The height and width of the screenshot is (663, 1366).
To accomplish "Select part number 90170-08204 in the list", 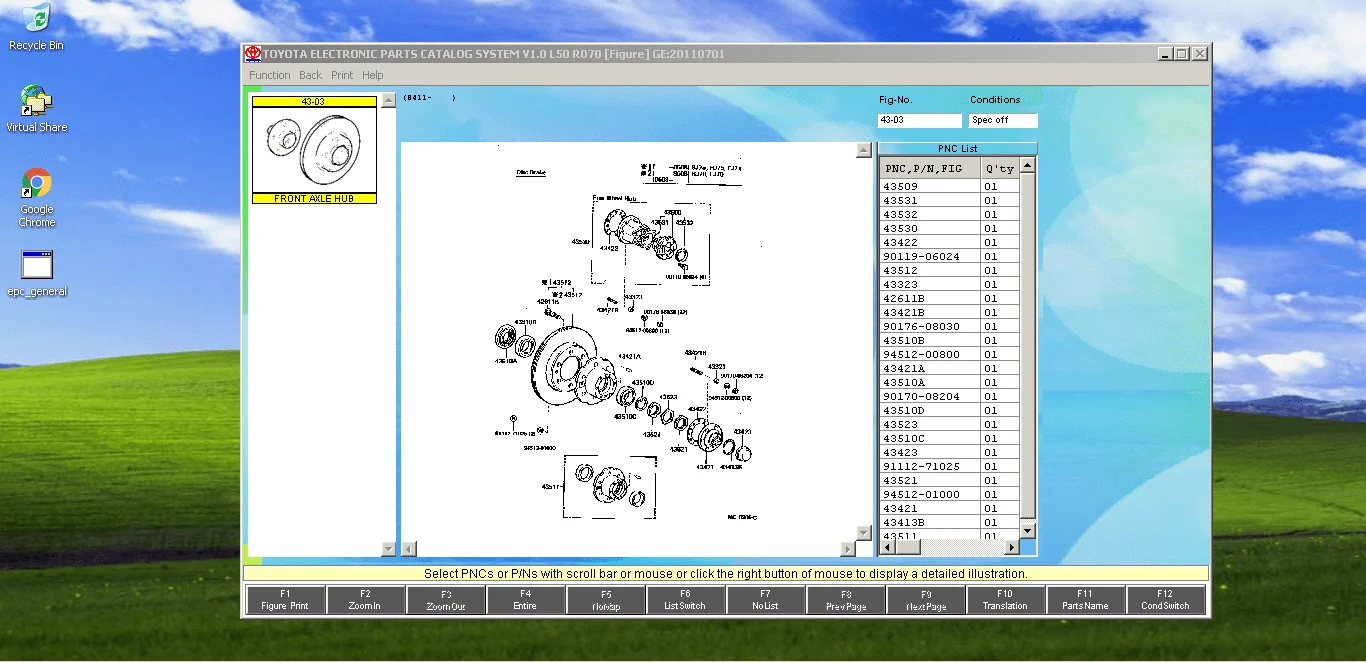I will [x=930, y=396].
